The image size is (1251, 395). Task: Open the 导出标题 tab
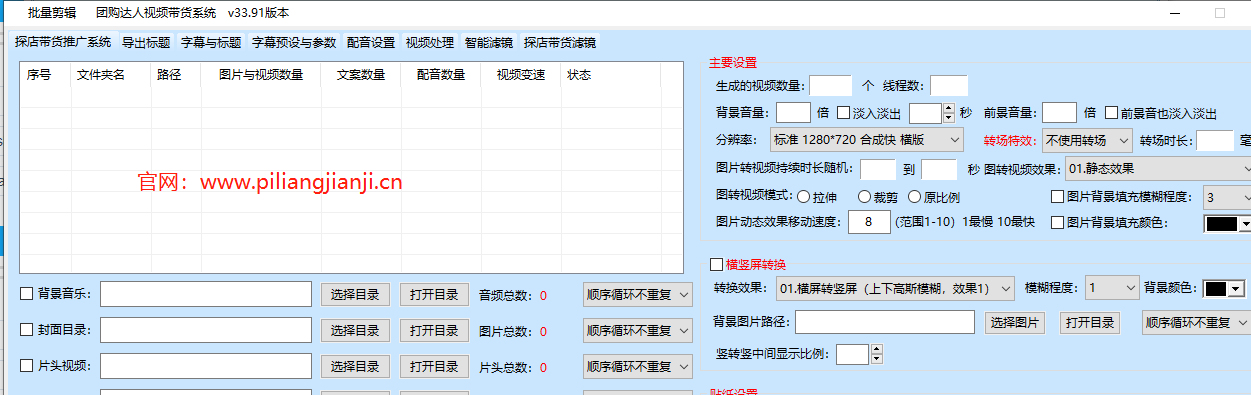tap(146, 43)
